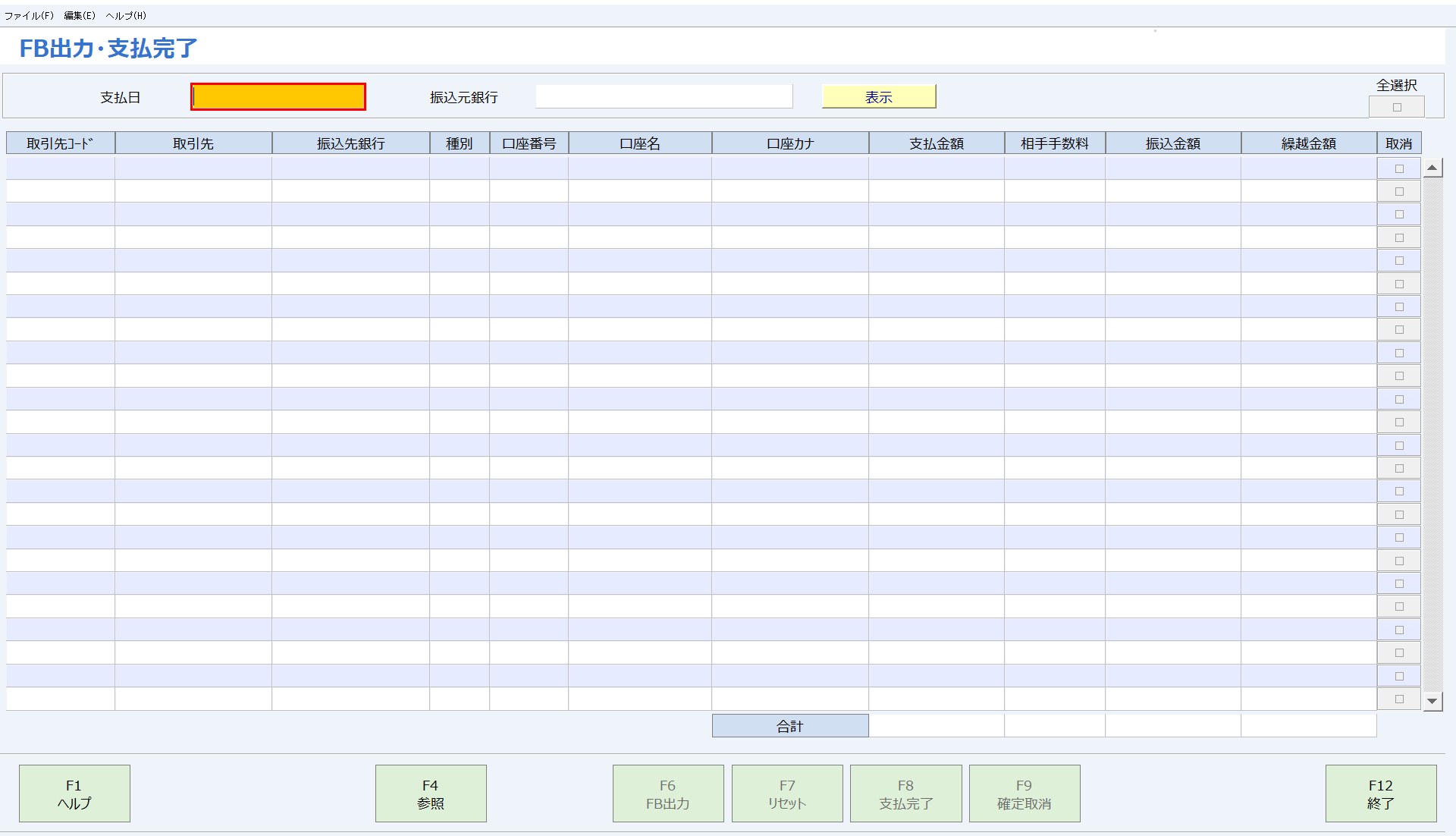
Task: Click the F6 FB出力 output button
Action: [667, 793]
